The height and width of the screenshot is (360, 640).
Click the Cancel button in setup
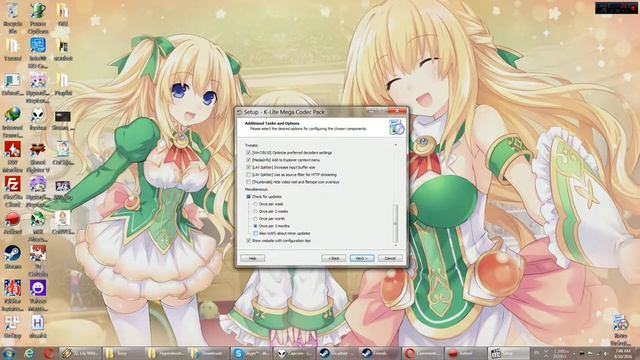coord(390,258)
